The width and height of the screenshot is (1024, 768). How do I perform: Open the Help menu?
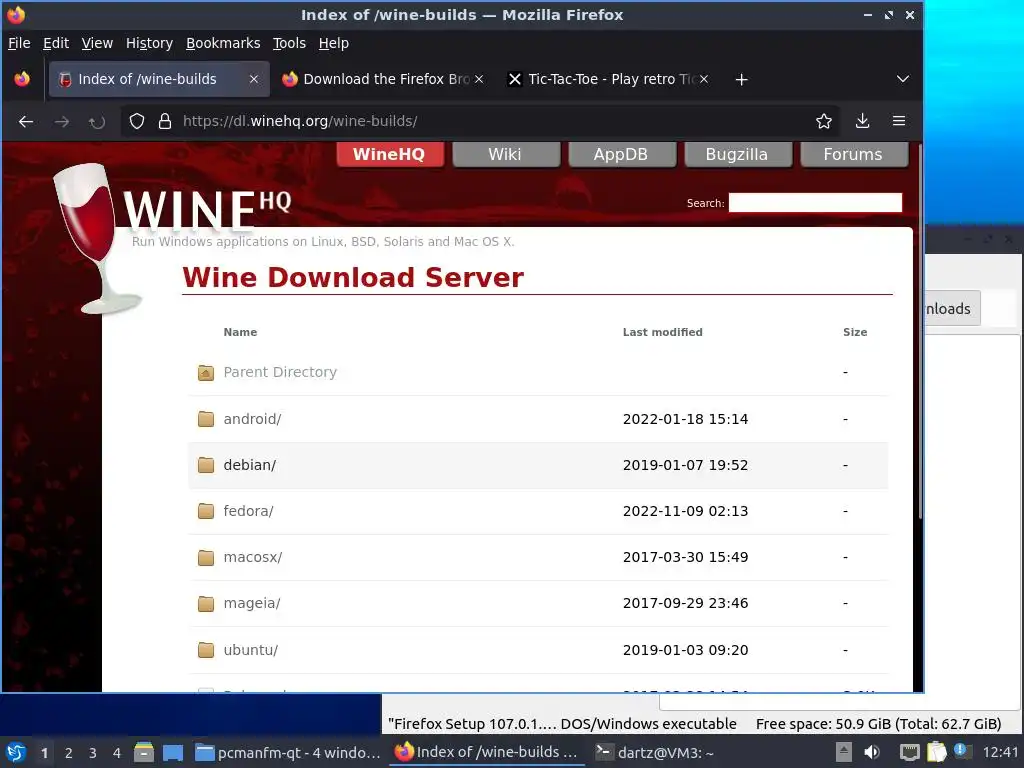(333, 43)
